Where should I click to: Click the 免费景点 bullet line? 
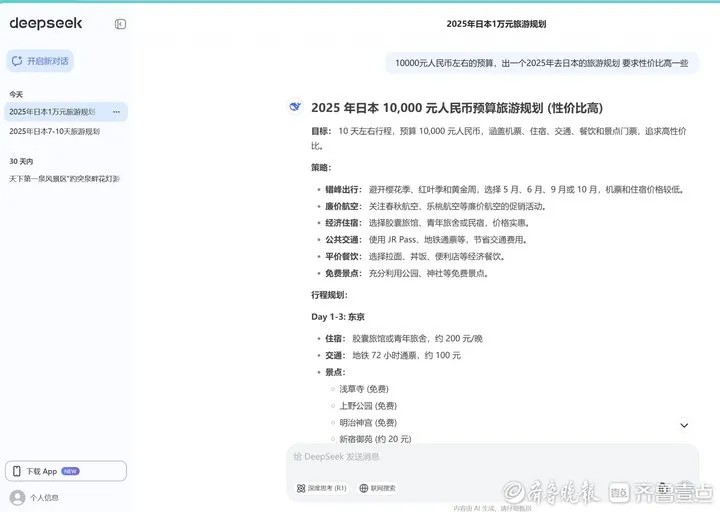[406, 273]
